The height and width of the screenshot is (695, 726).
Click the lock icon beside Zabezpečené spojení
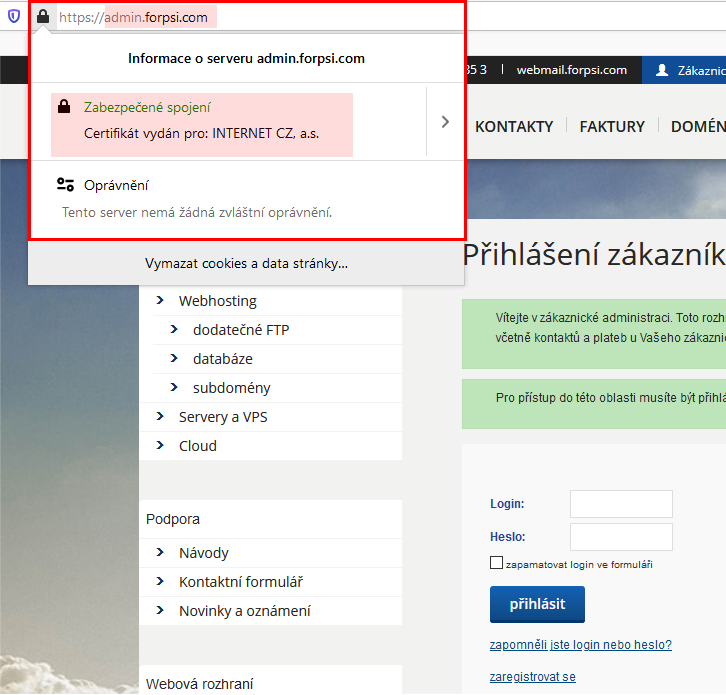pos(64,106)
